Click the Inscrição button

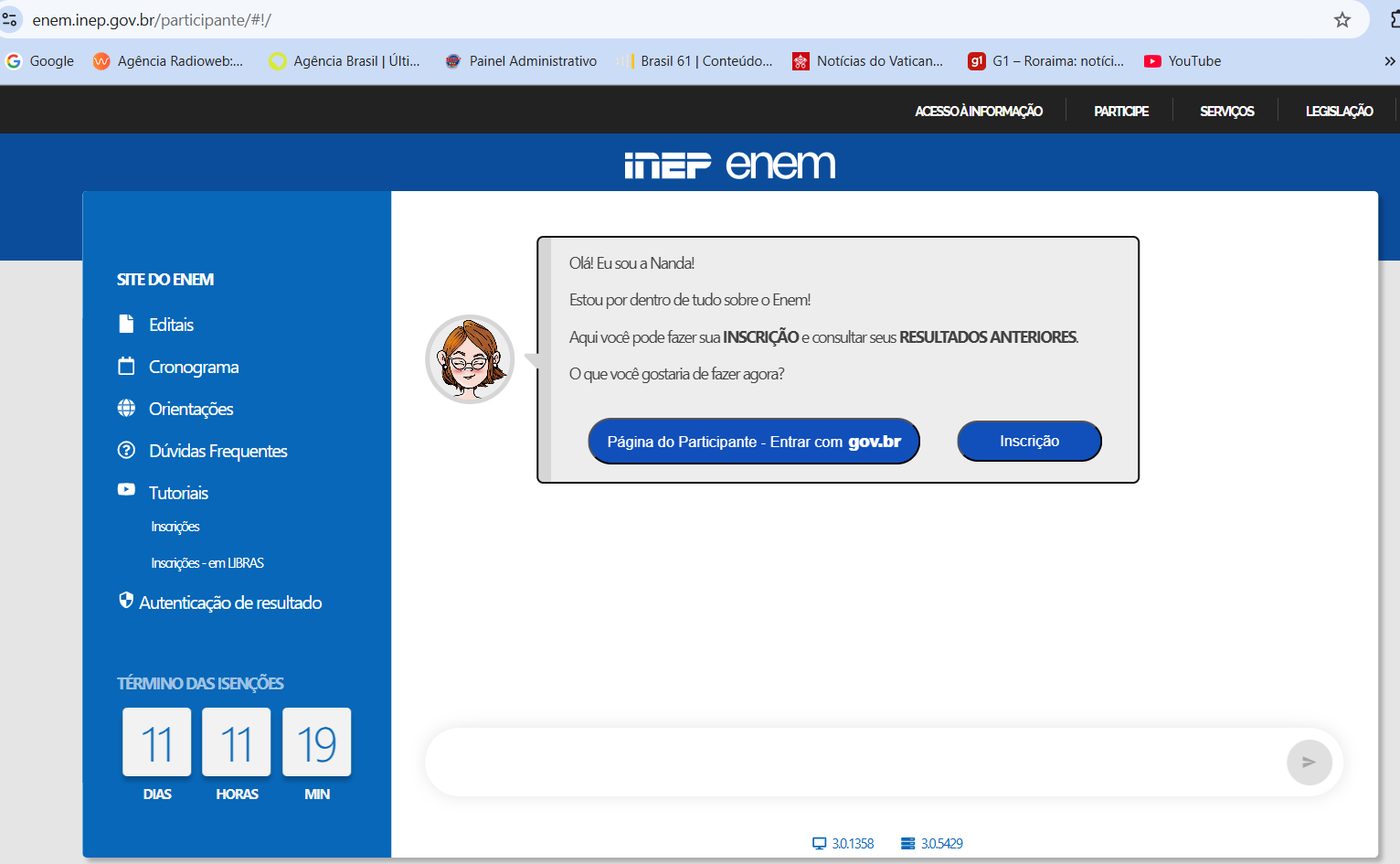1029,441
